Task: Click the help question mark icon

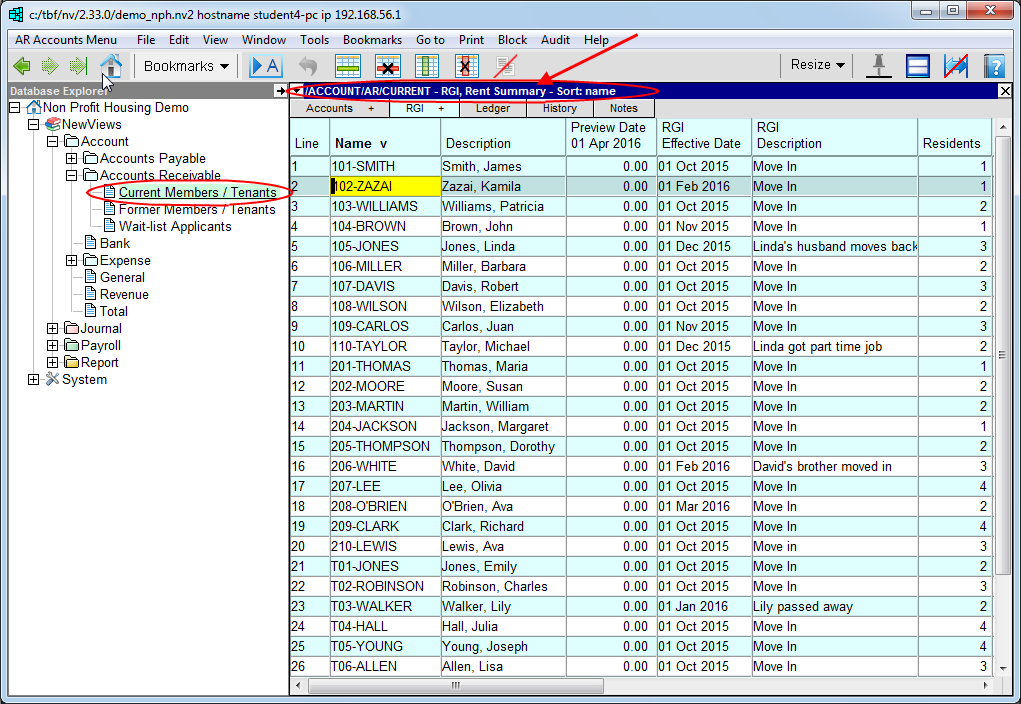Action: click(993, 66)
